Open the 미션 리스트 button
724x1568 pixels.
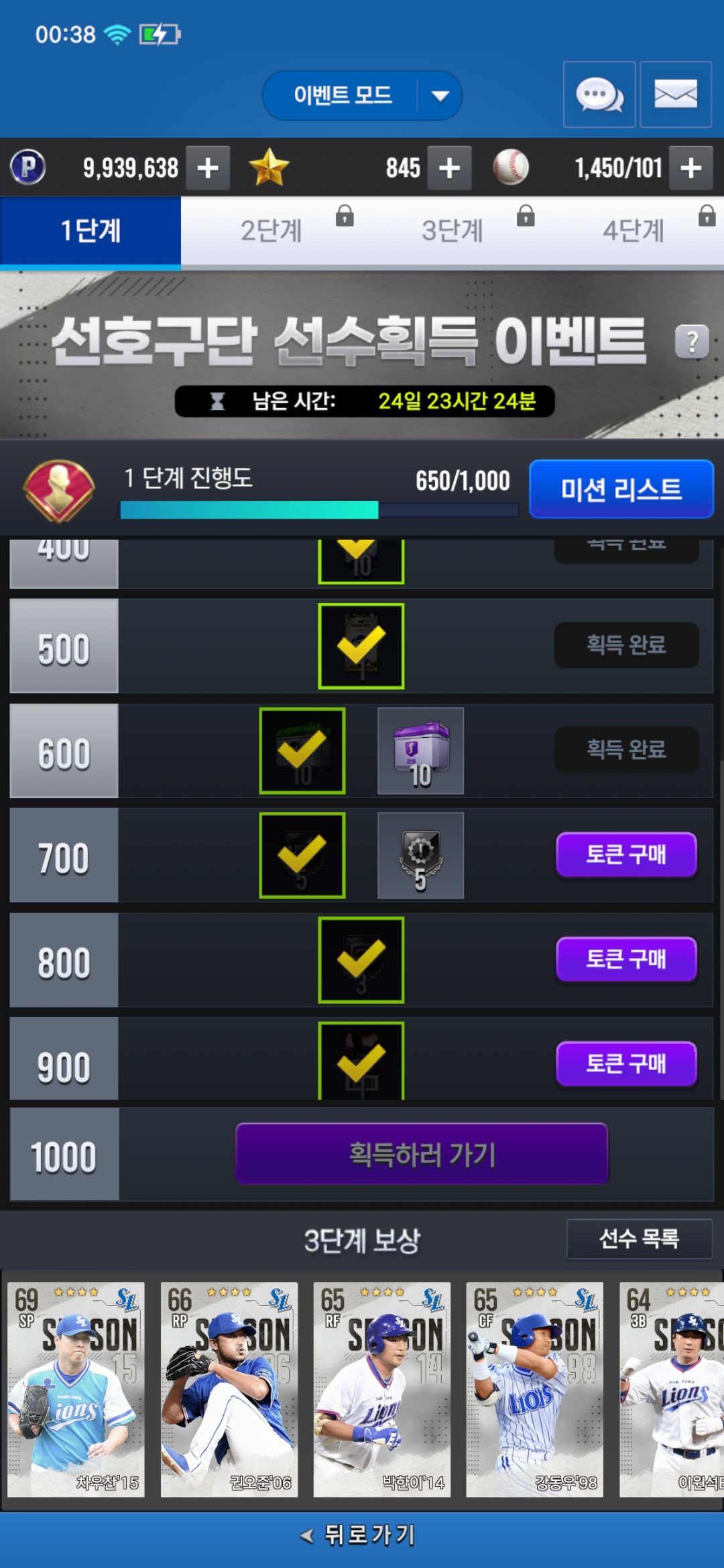621,489
